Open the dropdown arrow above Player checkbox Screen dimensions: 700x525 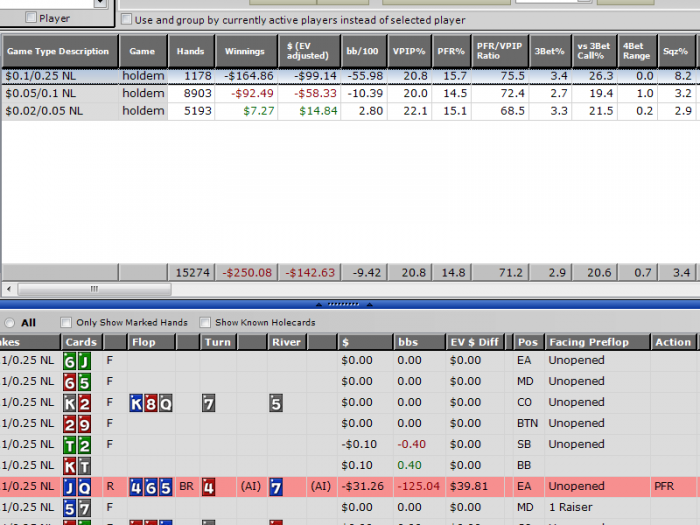(100, 4)
